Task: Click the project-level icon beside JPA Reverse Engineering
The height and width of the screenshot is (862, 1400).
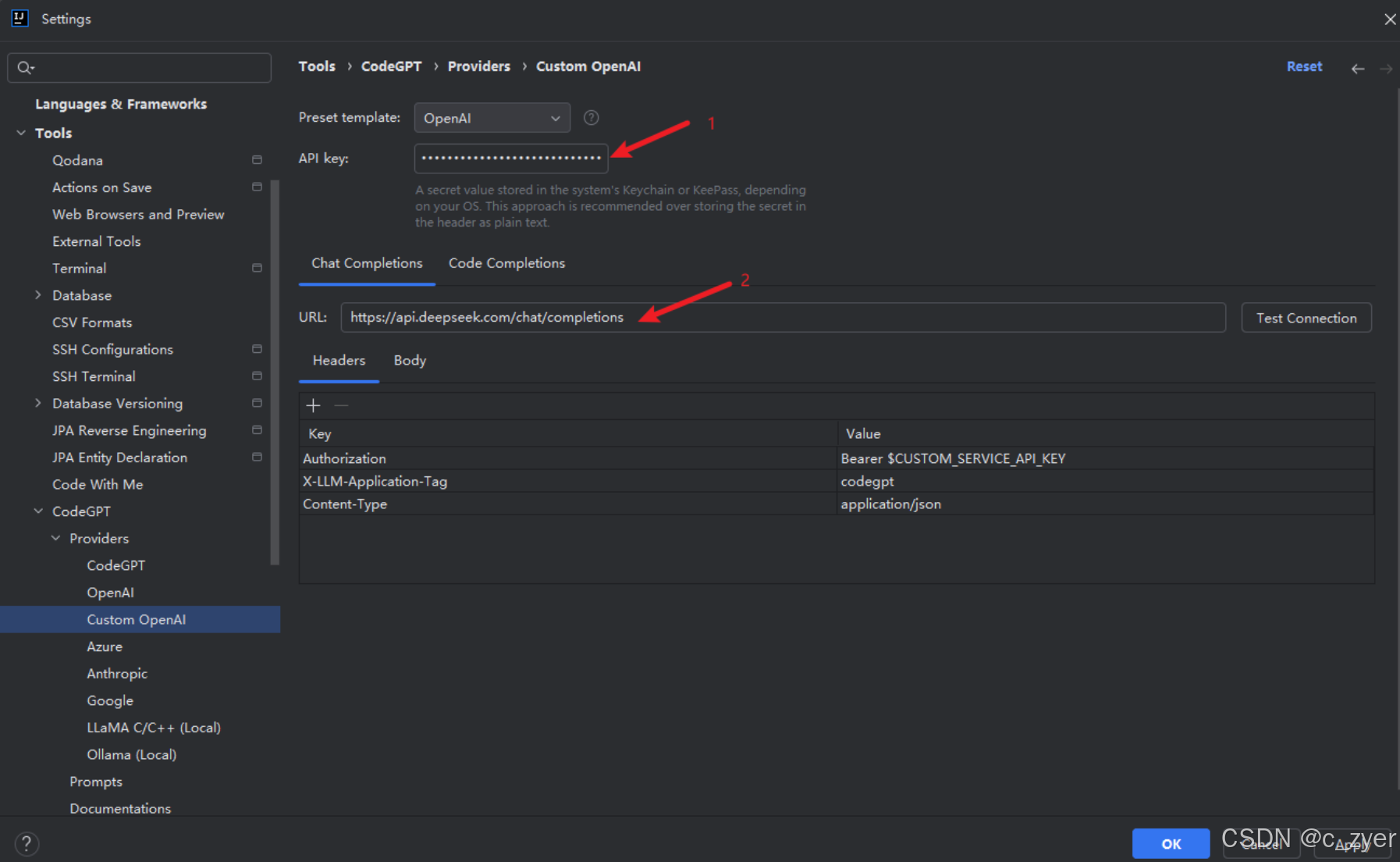Action: tap(257, 430)
